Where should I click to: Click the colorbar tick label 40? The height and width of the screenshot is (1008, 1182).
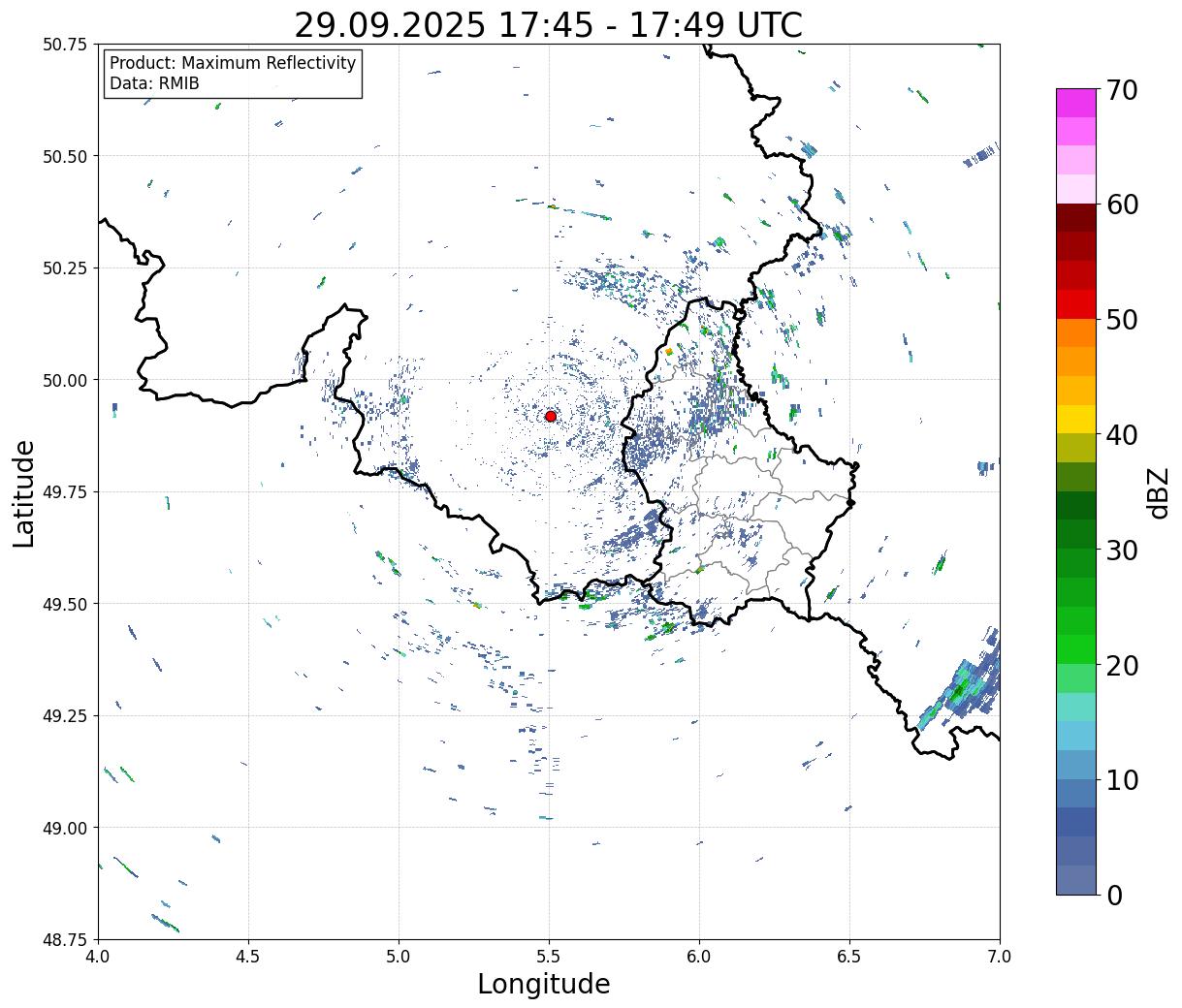(x=1121, y=435)
